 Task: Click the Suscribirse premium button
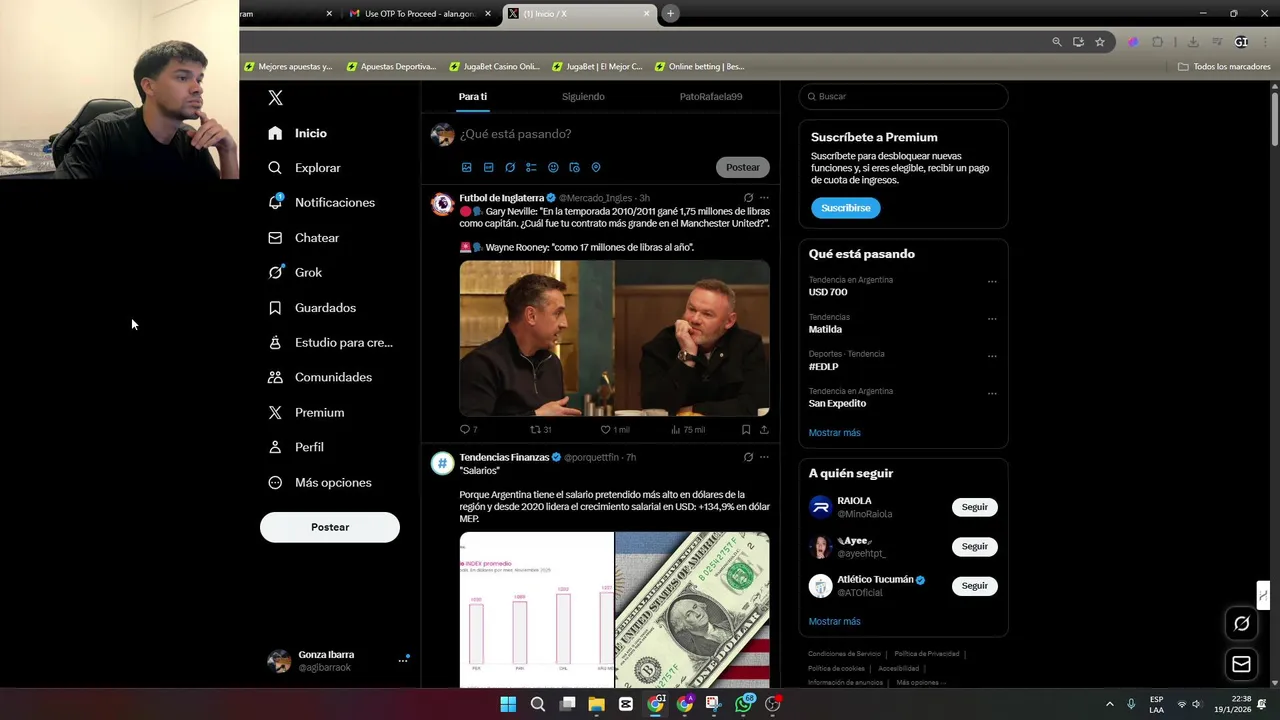pos(846,208)
